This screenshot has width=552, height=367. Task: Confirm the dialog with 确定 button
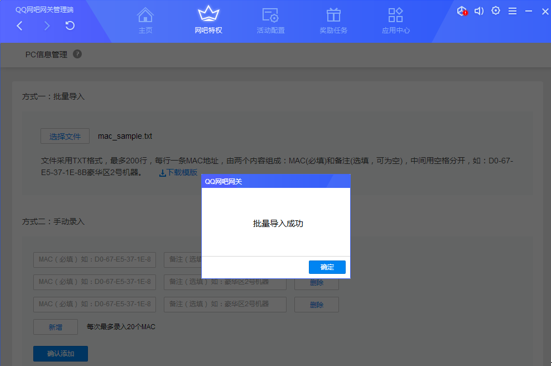point(327,267)
